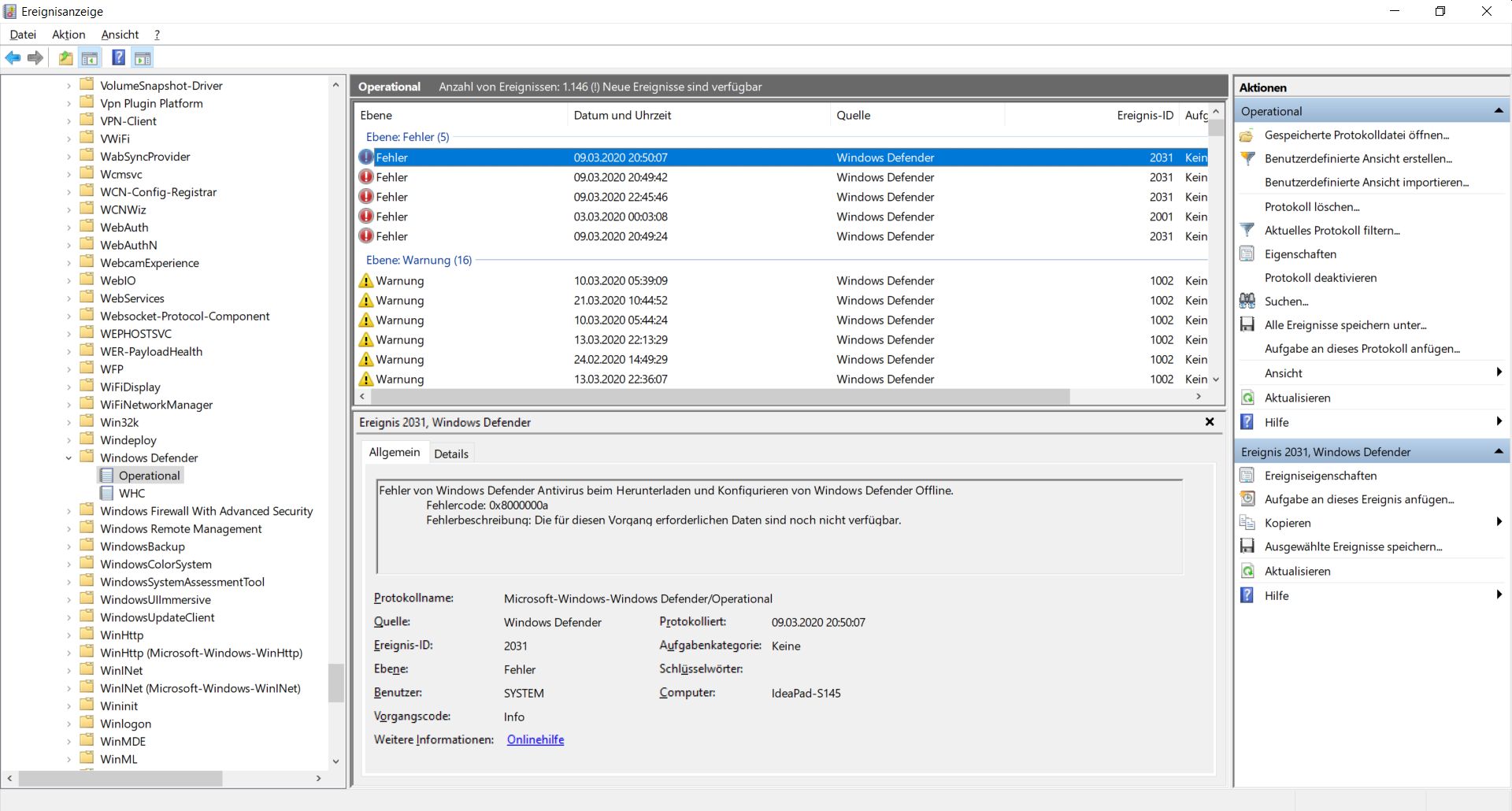Click the lower Hilfe question-mark icon

[1247, 595]
